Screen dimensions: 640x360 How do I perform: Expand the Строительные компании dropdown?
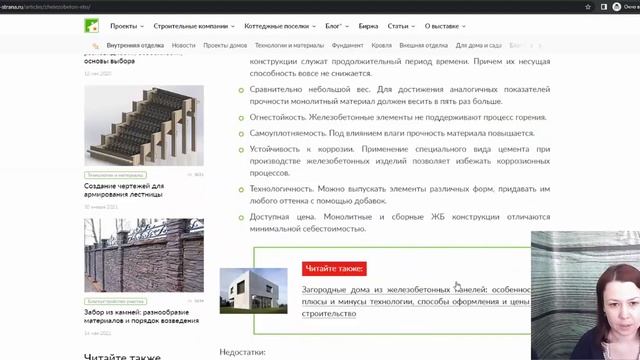pos(194,26)
